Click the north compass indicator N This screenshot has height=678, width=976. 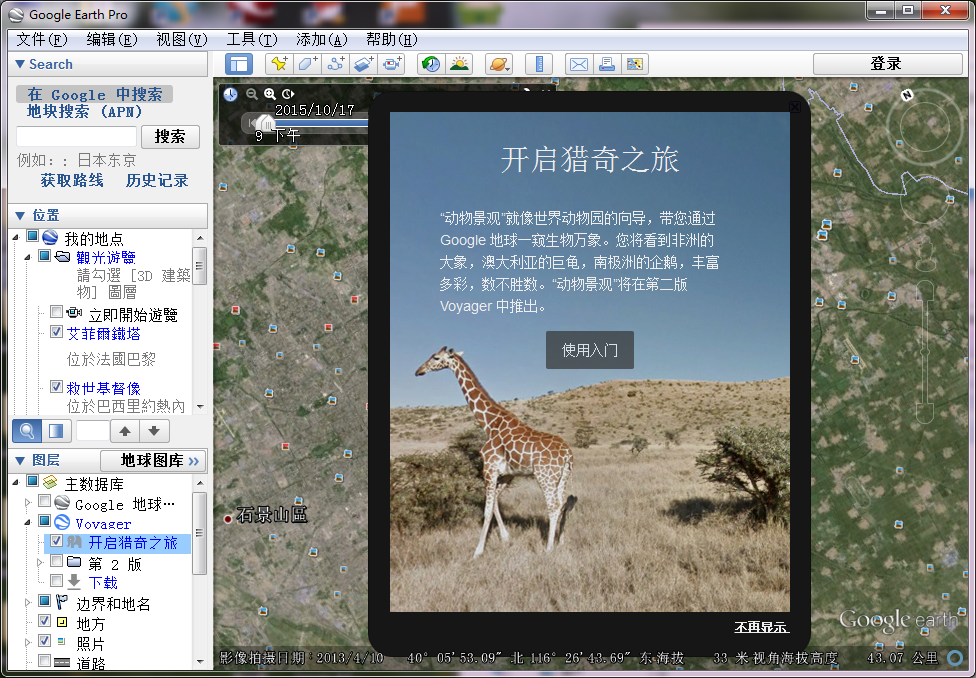907,95
